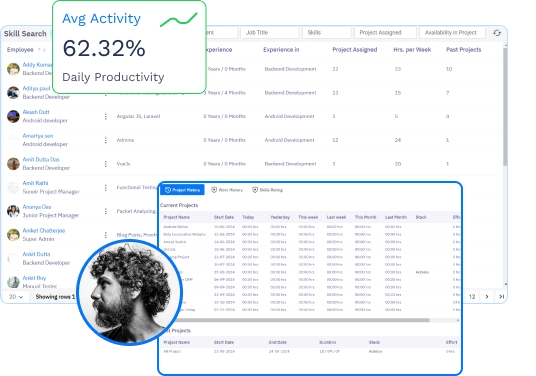The height and width of the screenshot is (376, 536).
Task: Open Akash Dutt's employee profile link
Action: 36,112
